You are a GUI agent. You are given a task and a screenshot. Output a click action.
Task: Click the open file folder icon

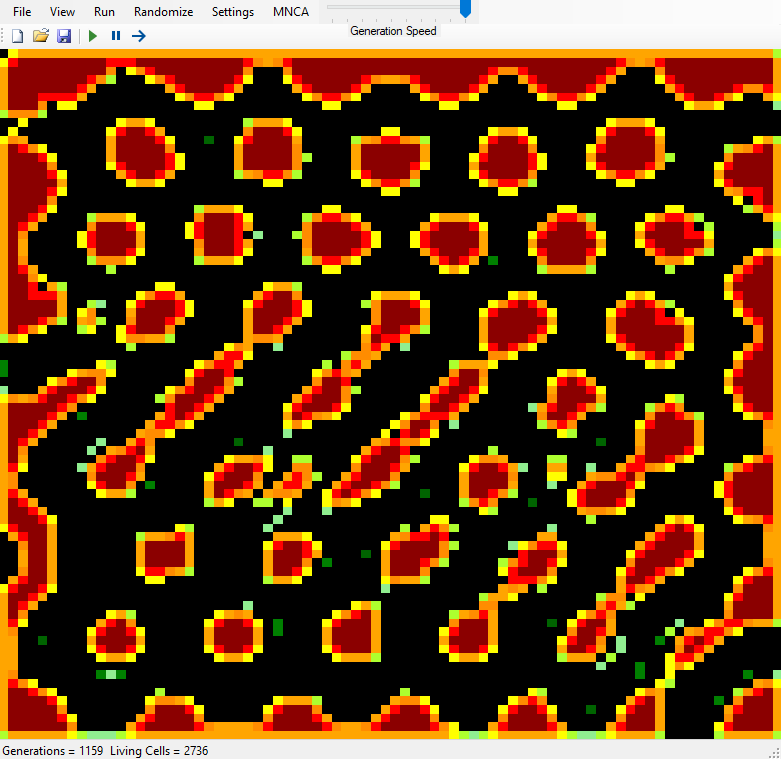[x=41, y=36]
